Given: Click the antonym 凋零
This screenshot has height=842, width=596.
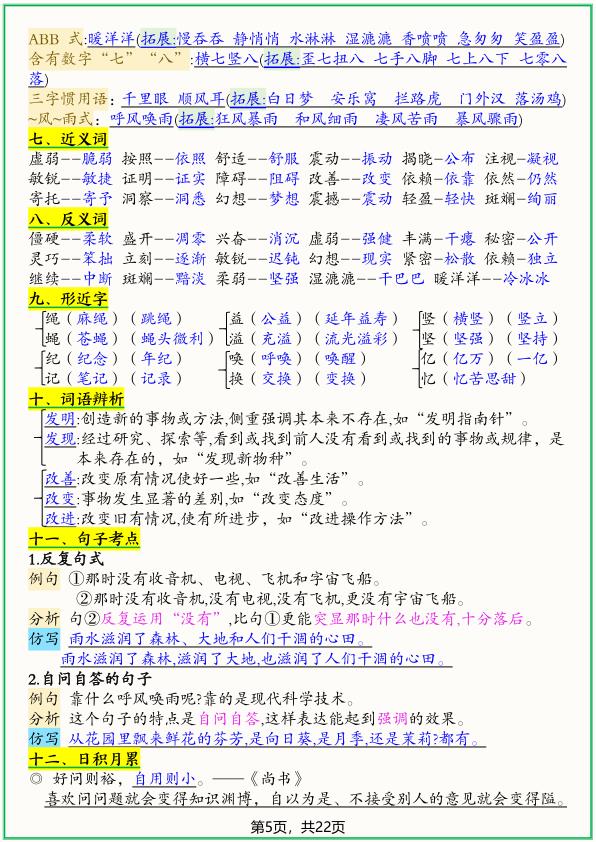Looking at the screenshot, I should 191,239.
